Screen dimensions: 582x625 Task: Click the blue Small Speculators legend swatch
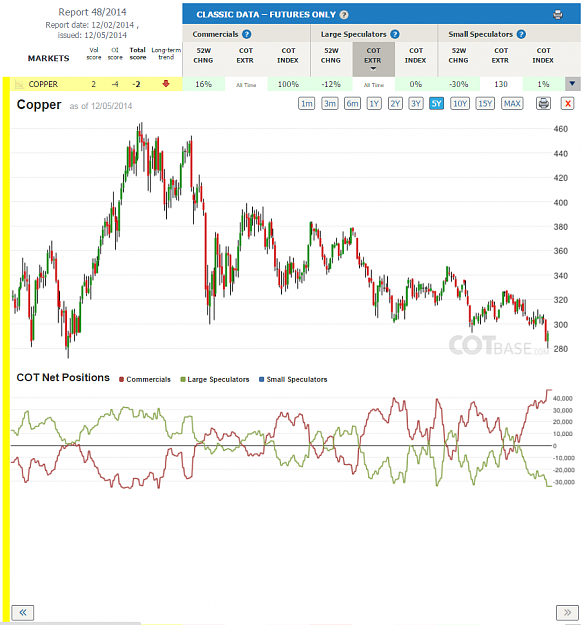coord(262,379)
